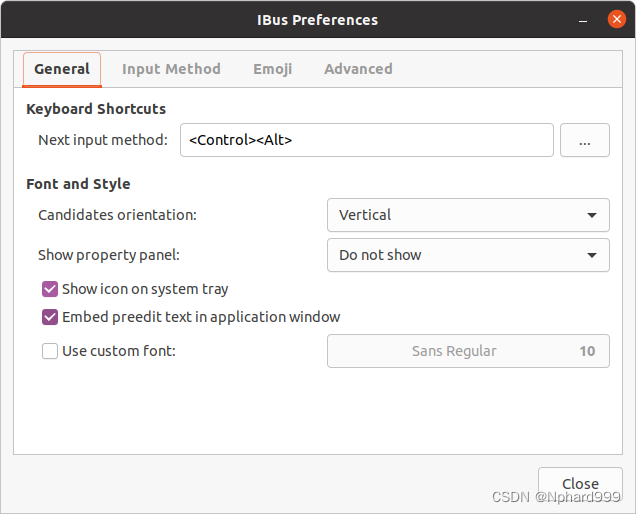The image size is (636, 514).
Task: Disable Show icon on system tray
Action: [50, 289]
